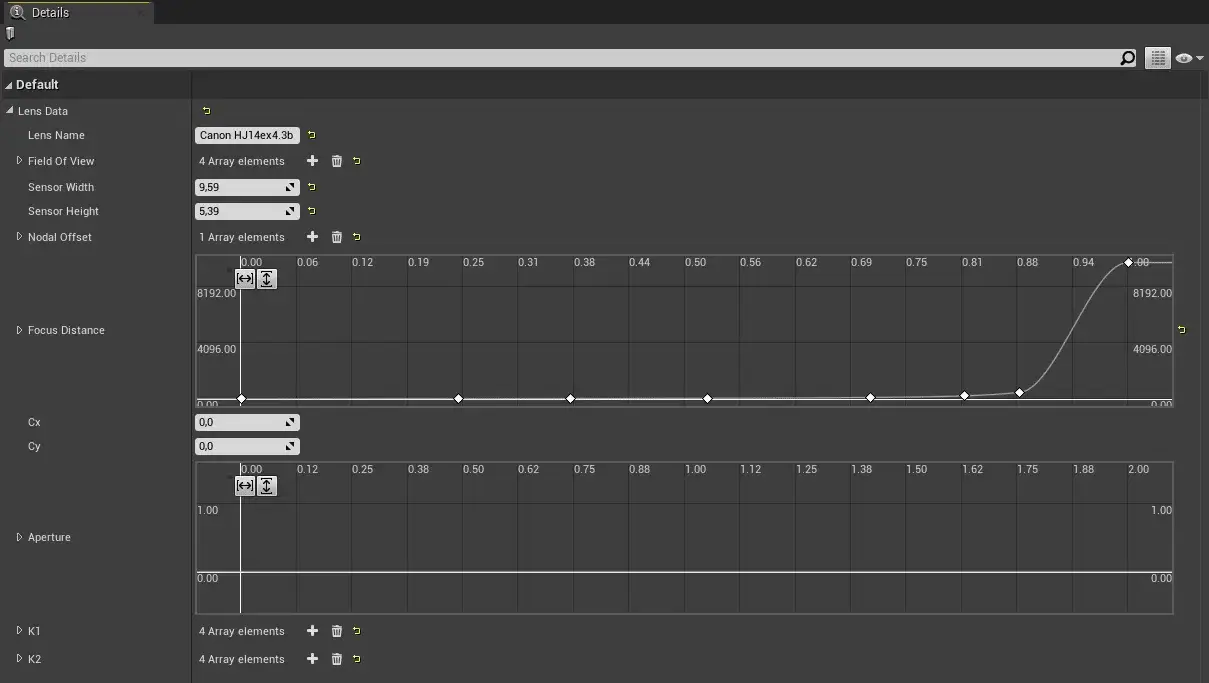Viewport: 1209px width, 683px height.
Task: Empty the Field Of View array
Action: point(336,161)
